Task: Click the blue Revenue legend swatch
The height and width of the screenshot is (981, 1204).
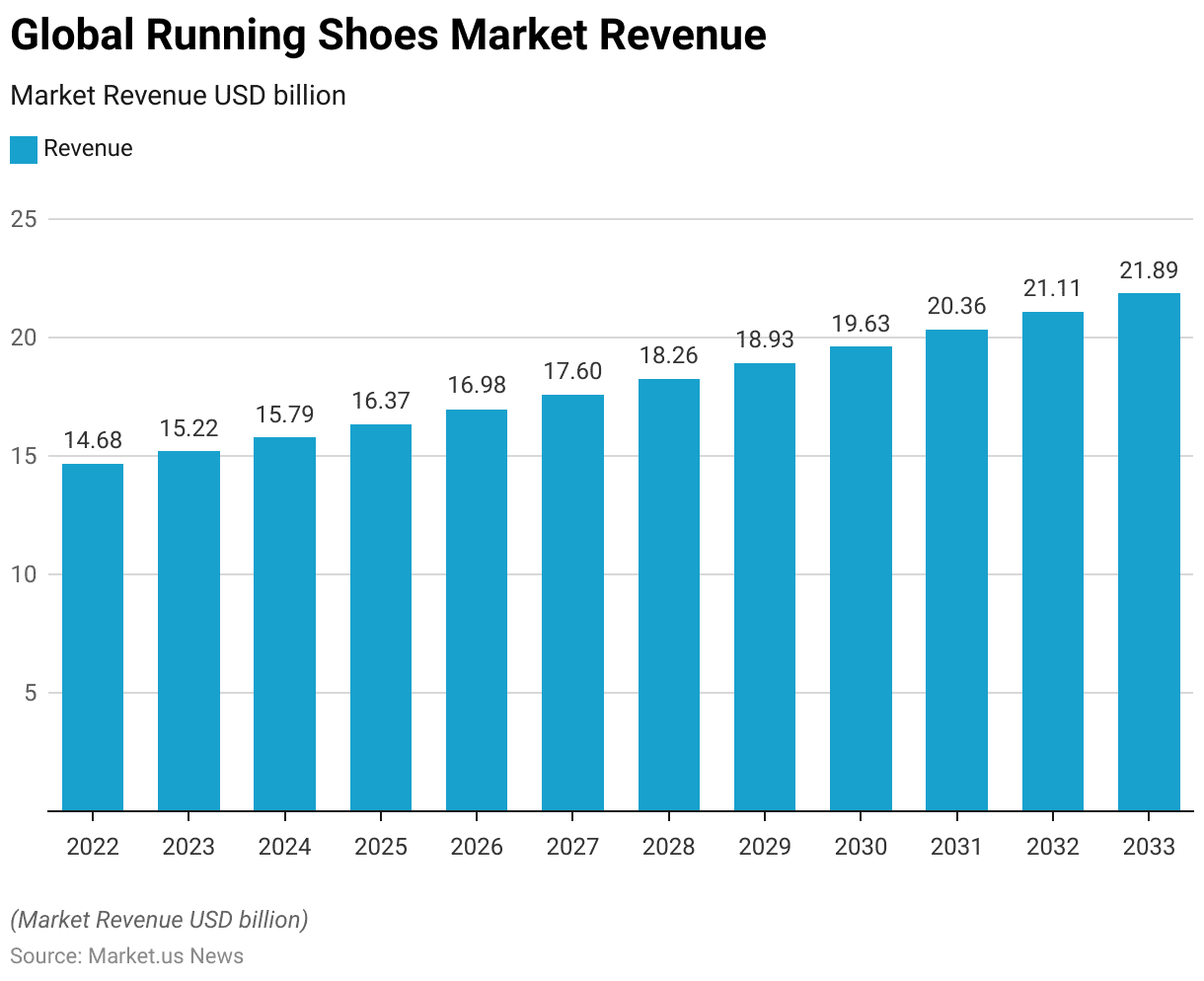Action: 24,149
